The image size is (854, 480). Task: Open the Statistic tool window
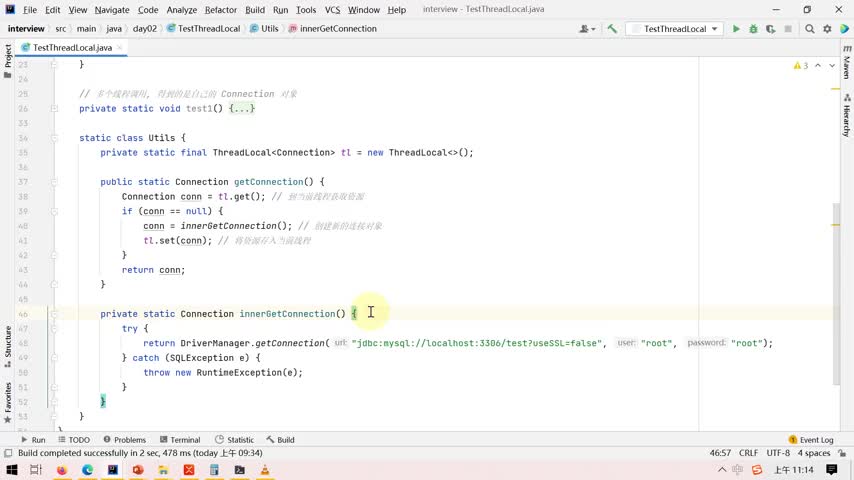(x=234, y=440)
